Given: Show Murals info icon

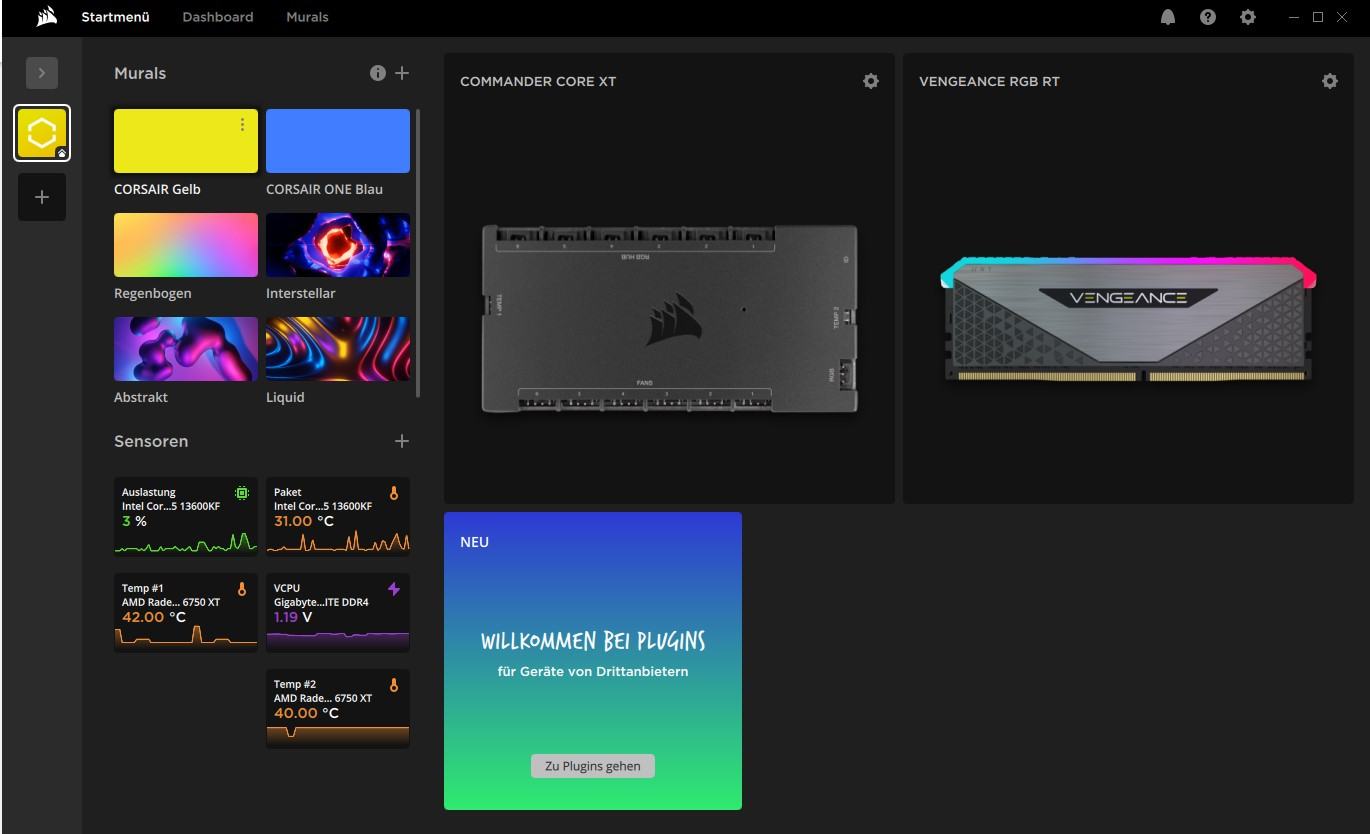Looking at the screenshot, I should point(377,73).
